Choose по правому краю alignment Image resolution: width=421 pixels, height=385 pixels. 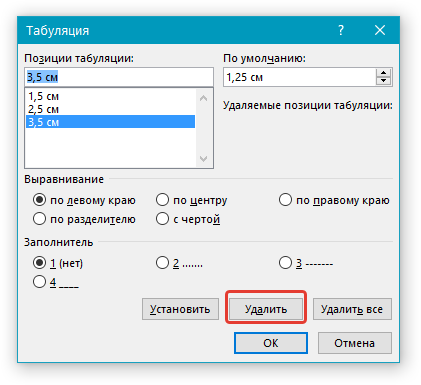tap(334, 200)
